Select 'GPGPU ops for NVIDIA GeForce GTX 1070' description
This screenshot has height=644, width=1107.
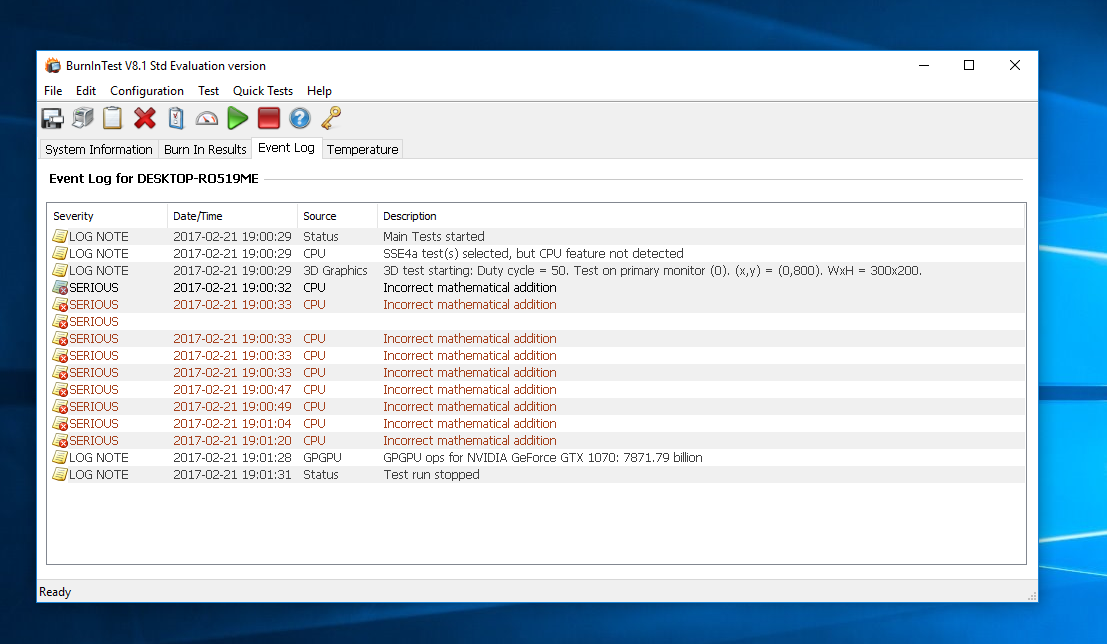click(x=543, y=458)
